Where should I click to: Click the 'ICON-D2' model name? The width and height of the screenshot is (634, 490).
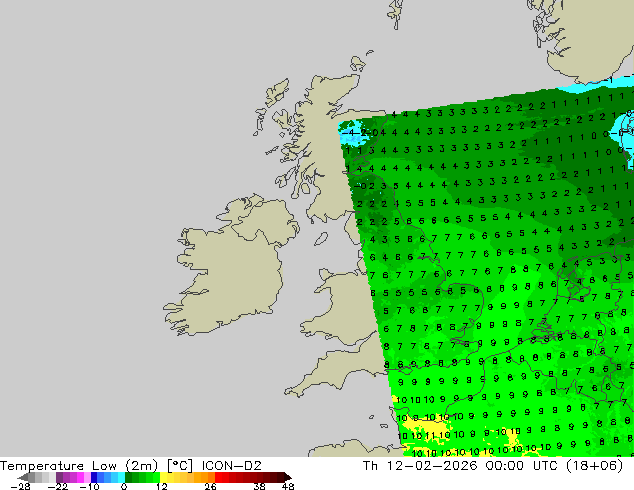232,466
